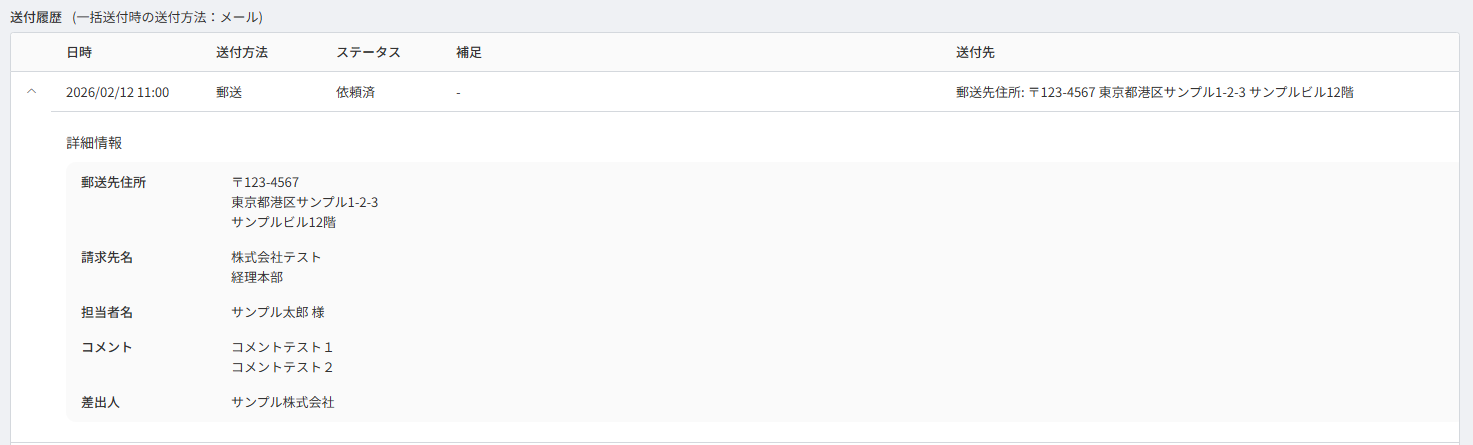Image resolution: width=1473 pixels, height=445 pixels.
Task: Click the 郵送先住所 summary in 送付先 column
Action: click(x=1154, y=92)
